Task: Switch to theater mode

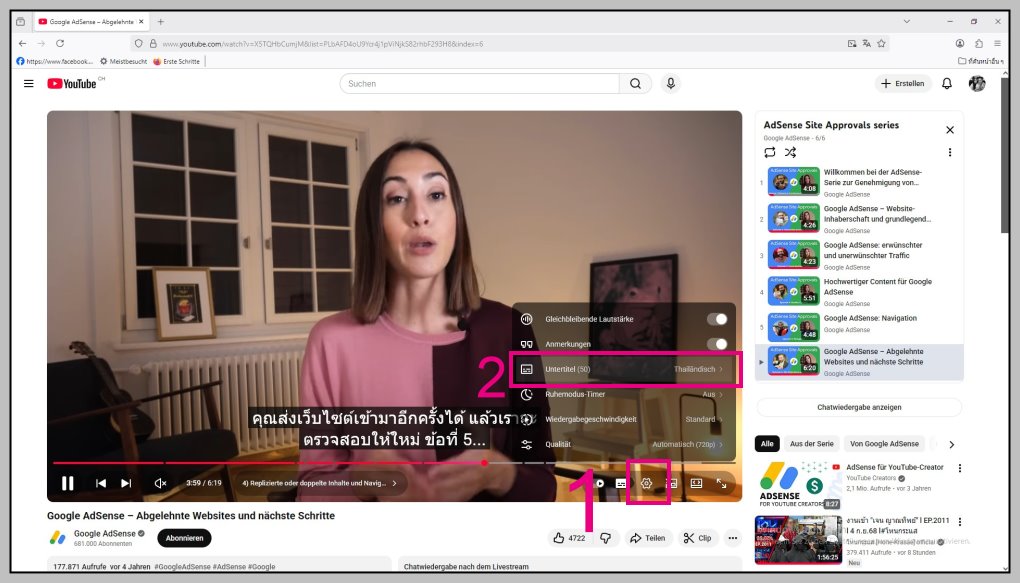Action: pyautogui.click(x=696, y=483)
